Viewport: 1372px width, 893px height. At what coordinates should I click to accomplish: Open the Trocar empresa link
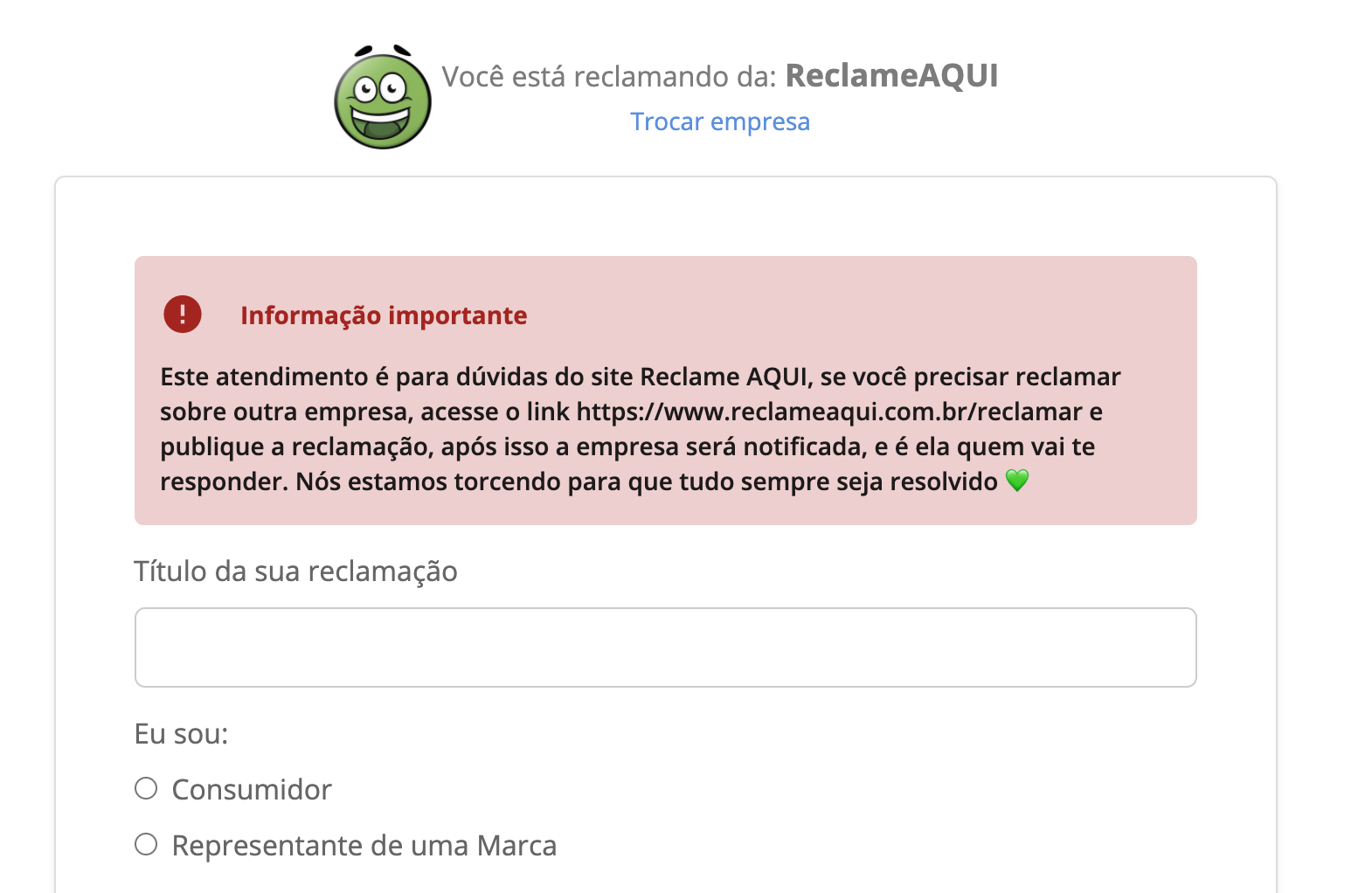point(720,121)
